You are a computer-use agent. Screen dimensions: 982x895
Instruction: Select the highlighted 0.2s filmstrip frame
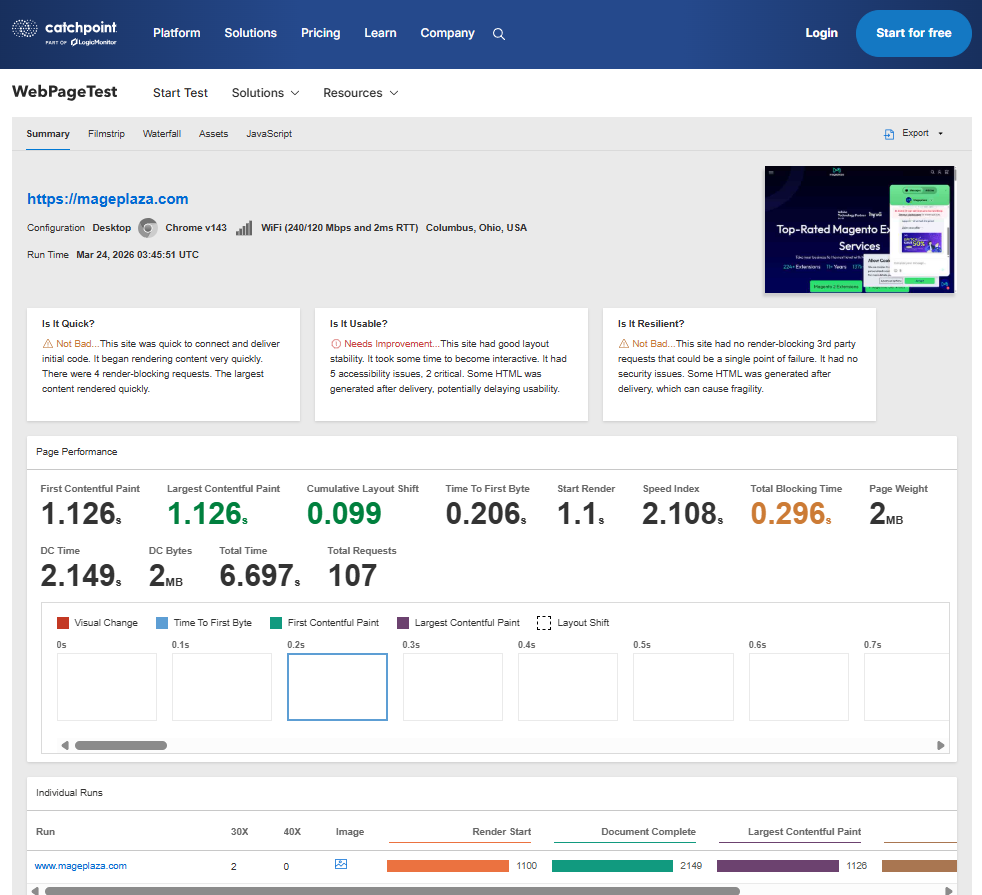pyautogui.click(x=337, y=687)
